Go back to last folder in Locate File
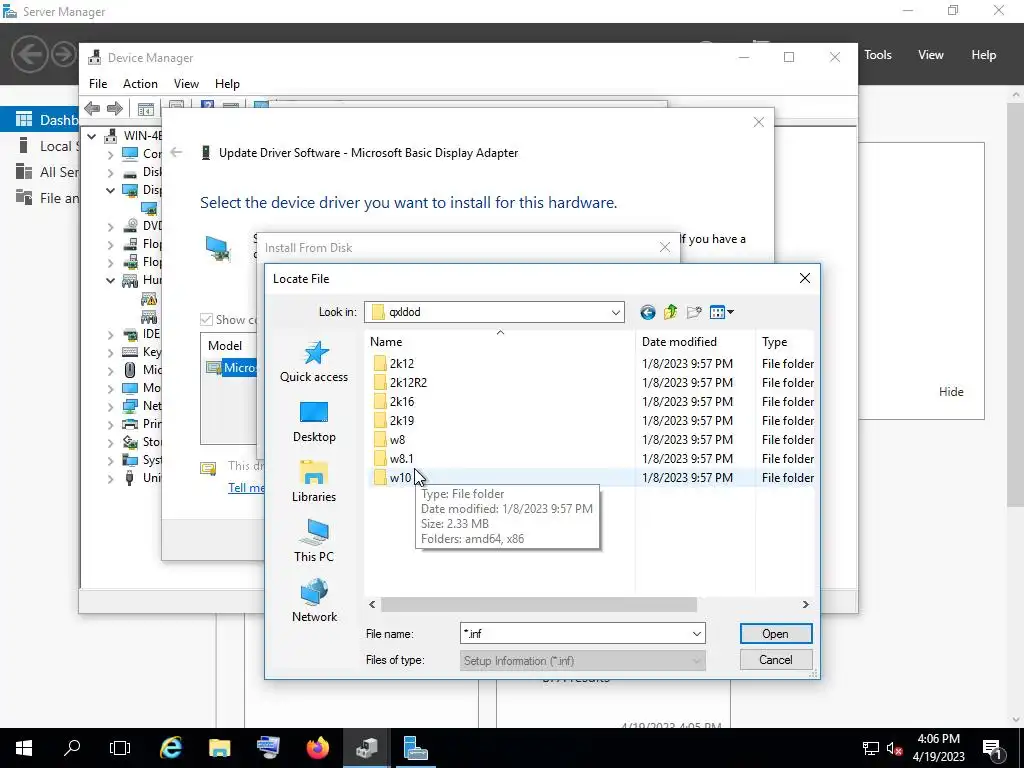Viewport: 1024px width, 768px height. (647, 312)
